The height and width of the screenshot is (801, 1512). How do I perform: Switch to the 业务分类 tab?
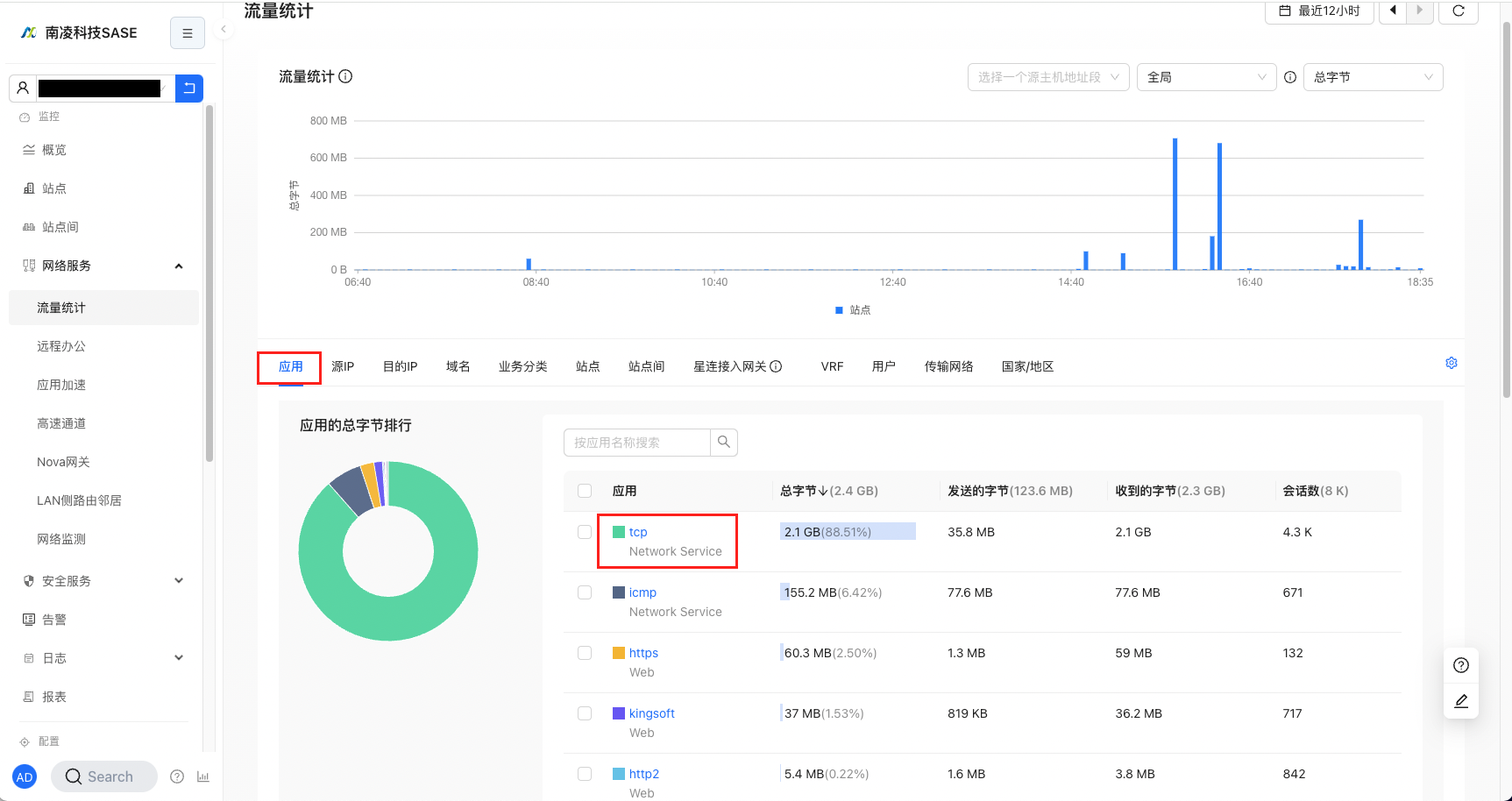point(522,366)
